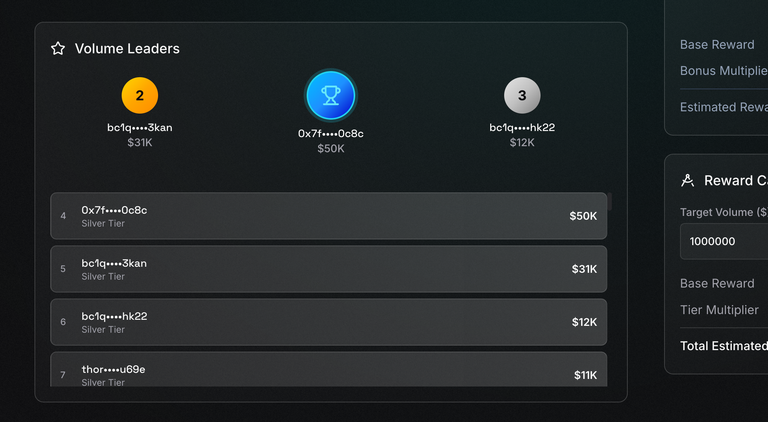
Task: Open the rank 5 row bc1q••••3kan
Action: (329, 269)
